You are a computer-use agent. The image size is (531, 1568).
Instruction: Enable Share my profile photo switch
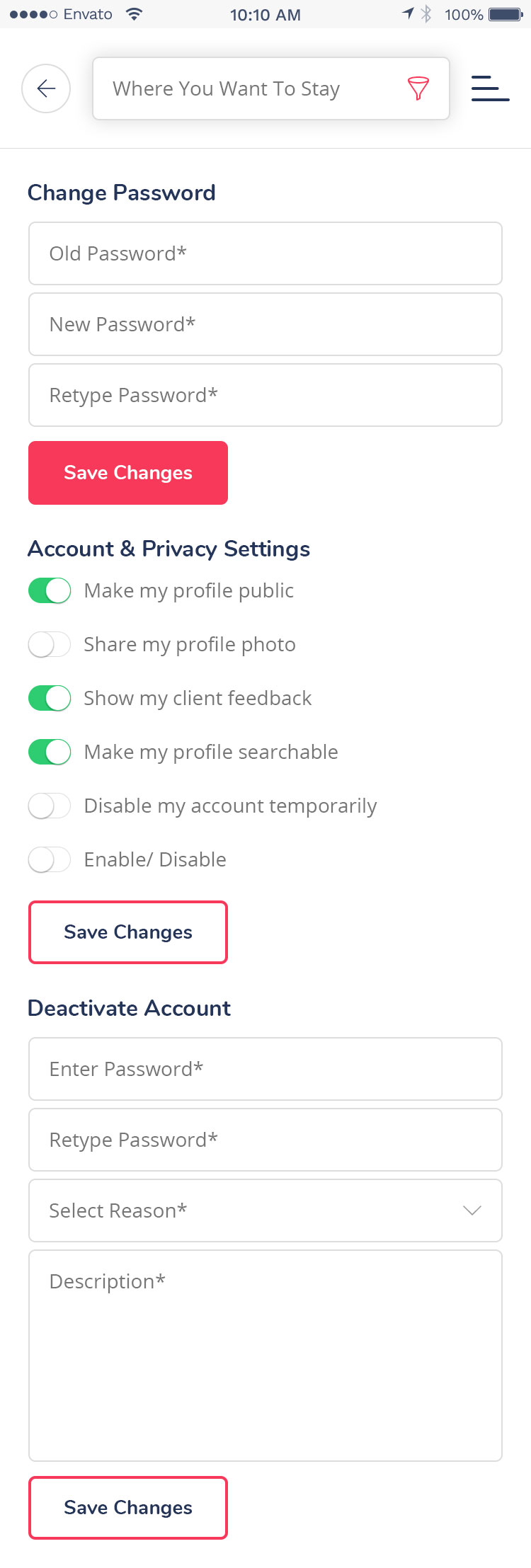point(50,644)
